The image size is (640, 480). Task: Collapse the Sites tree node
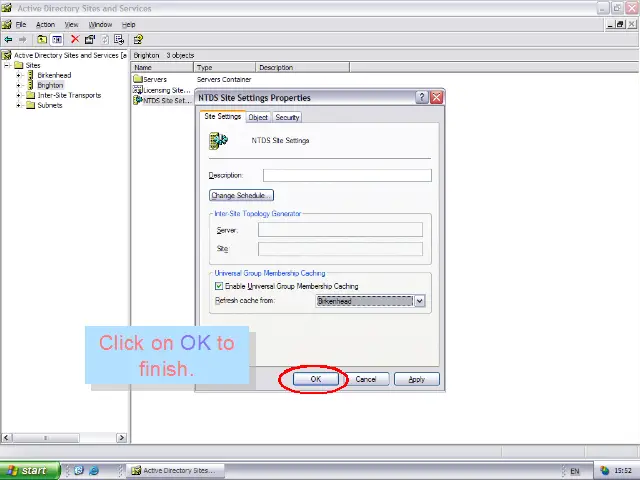(7, 65)
